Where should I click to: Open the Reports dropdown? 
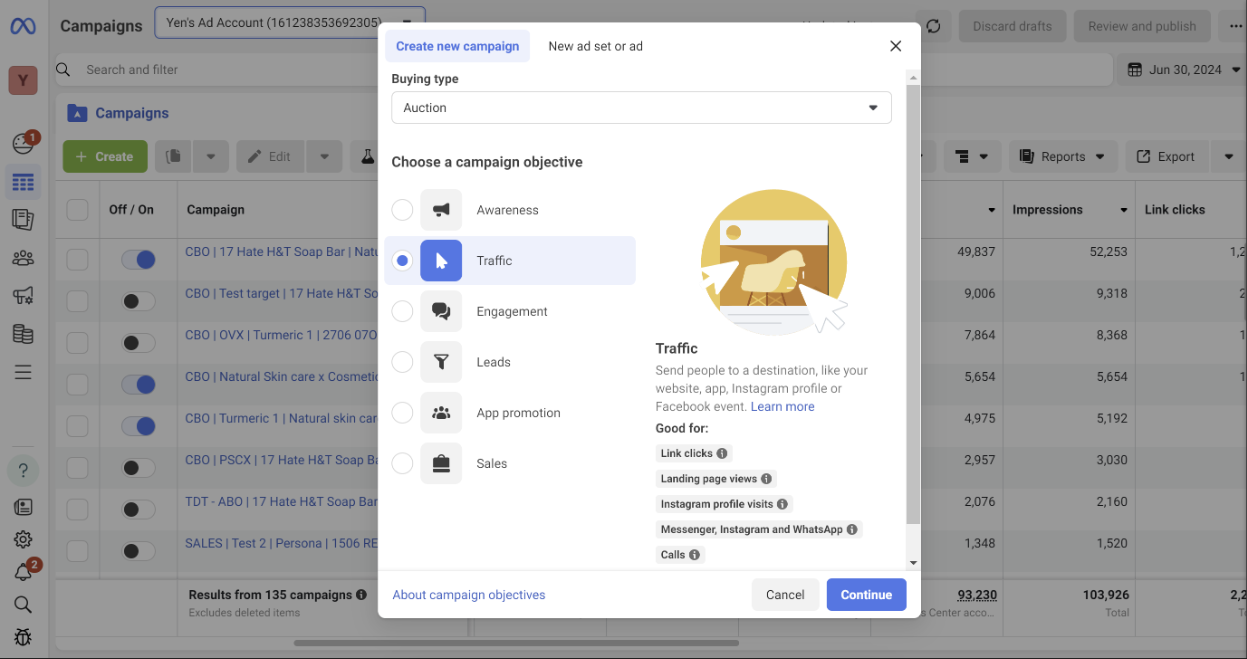(x=1062, y=156)
